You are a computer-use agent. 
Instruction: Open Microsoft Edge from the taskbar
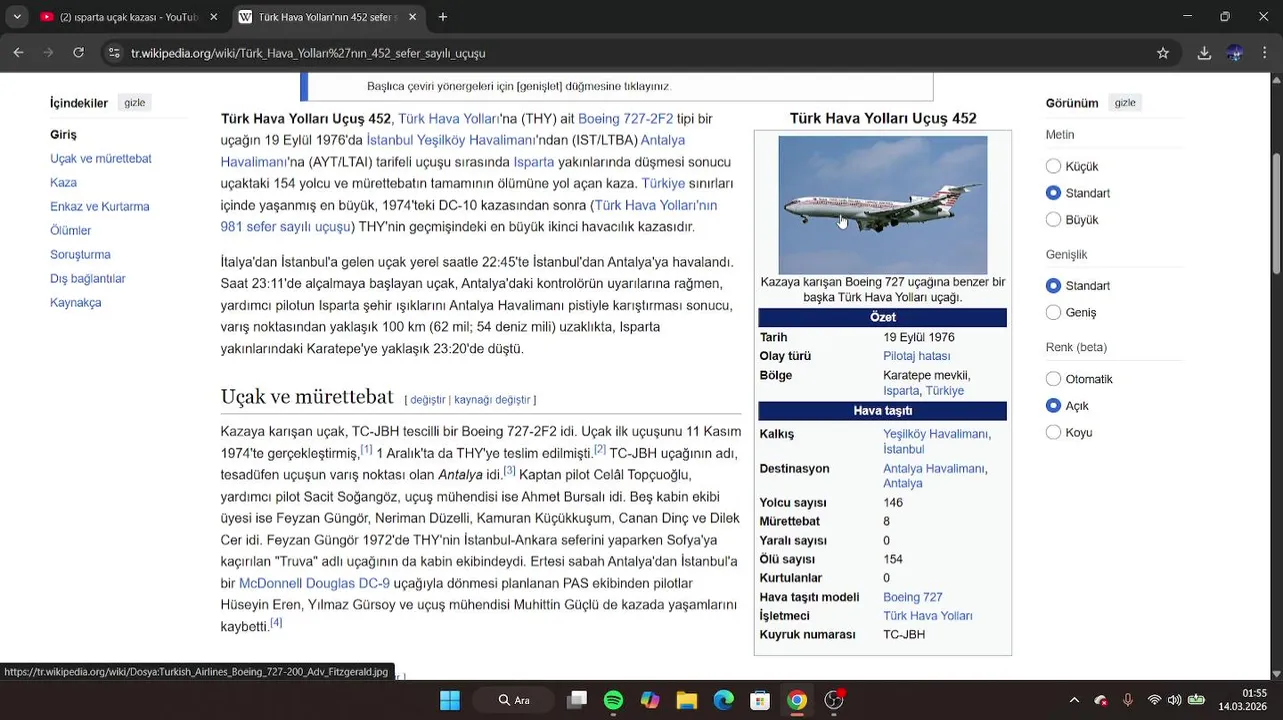(x=724, y=700)
